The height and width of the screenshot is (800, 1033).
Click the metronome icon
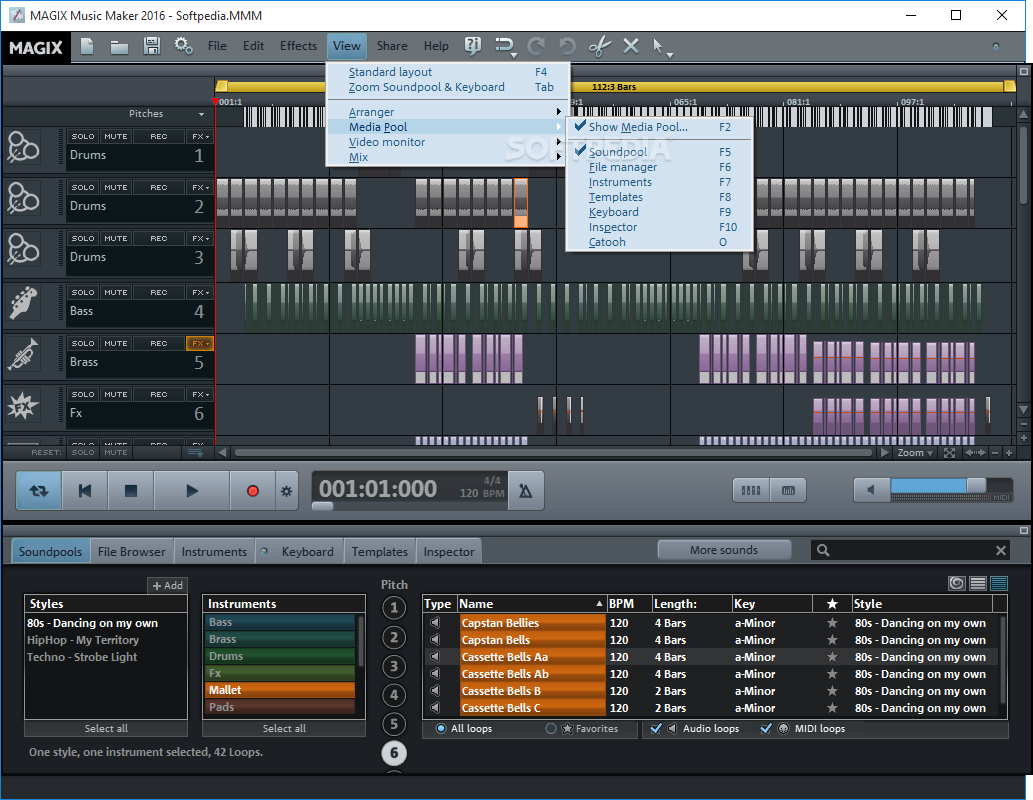tap(526, 491)
